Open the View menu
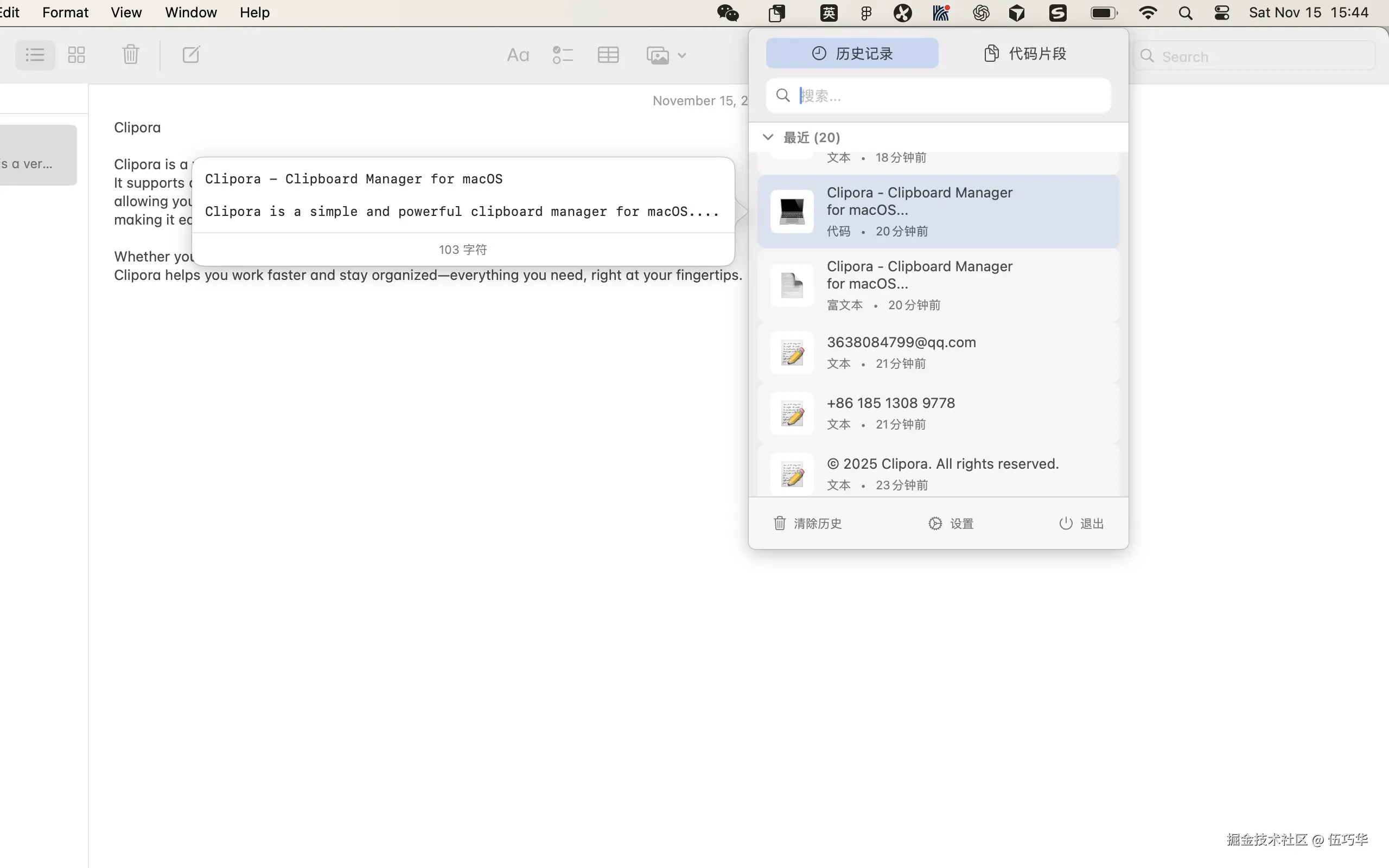The image size is (1389, 868). 126,12
